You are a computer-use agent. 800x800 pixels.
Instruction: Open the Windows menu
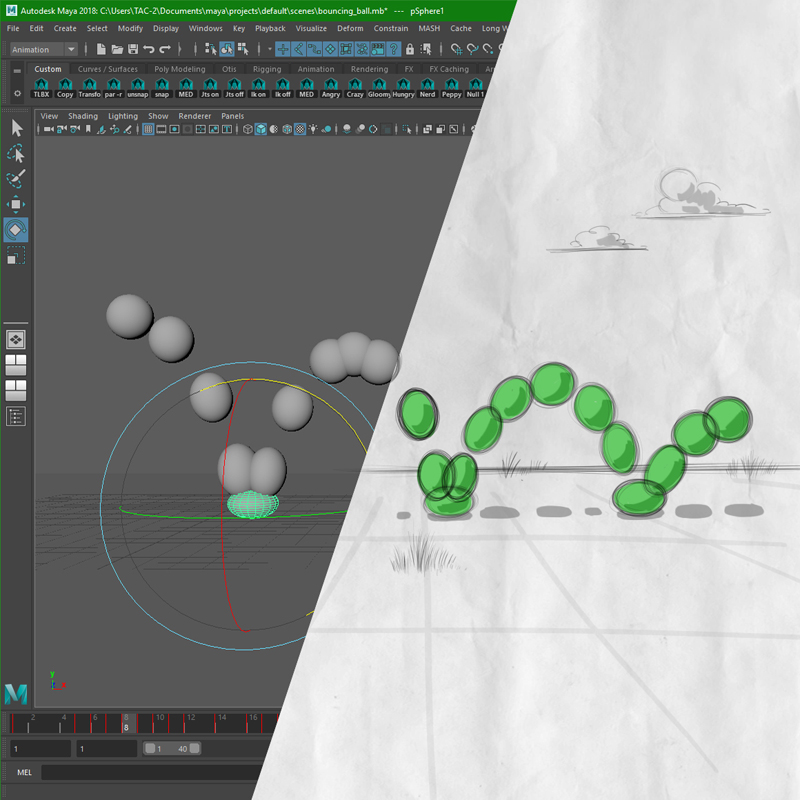(206, 28)
